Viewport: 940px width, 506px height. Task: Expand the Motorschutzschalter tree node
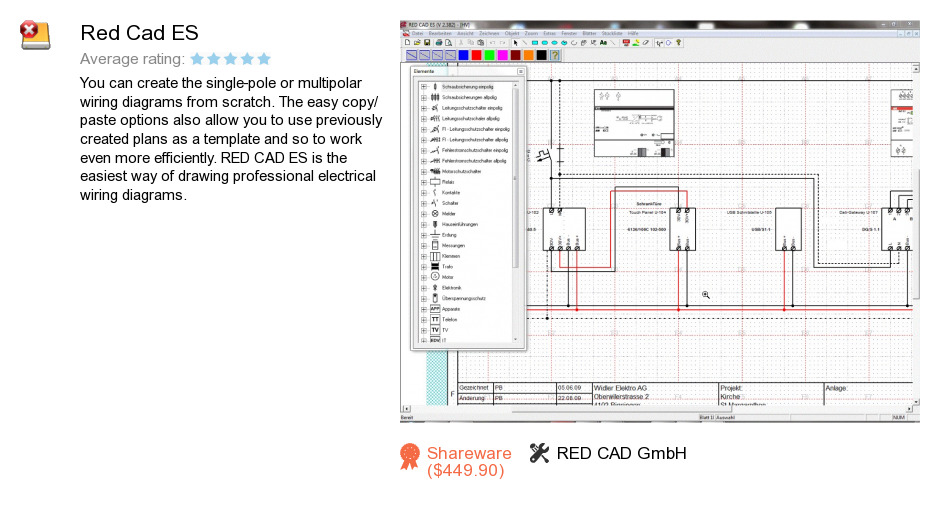424,171
